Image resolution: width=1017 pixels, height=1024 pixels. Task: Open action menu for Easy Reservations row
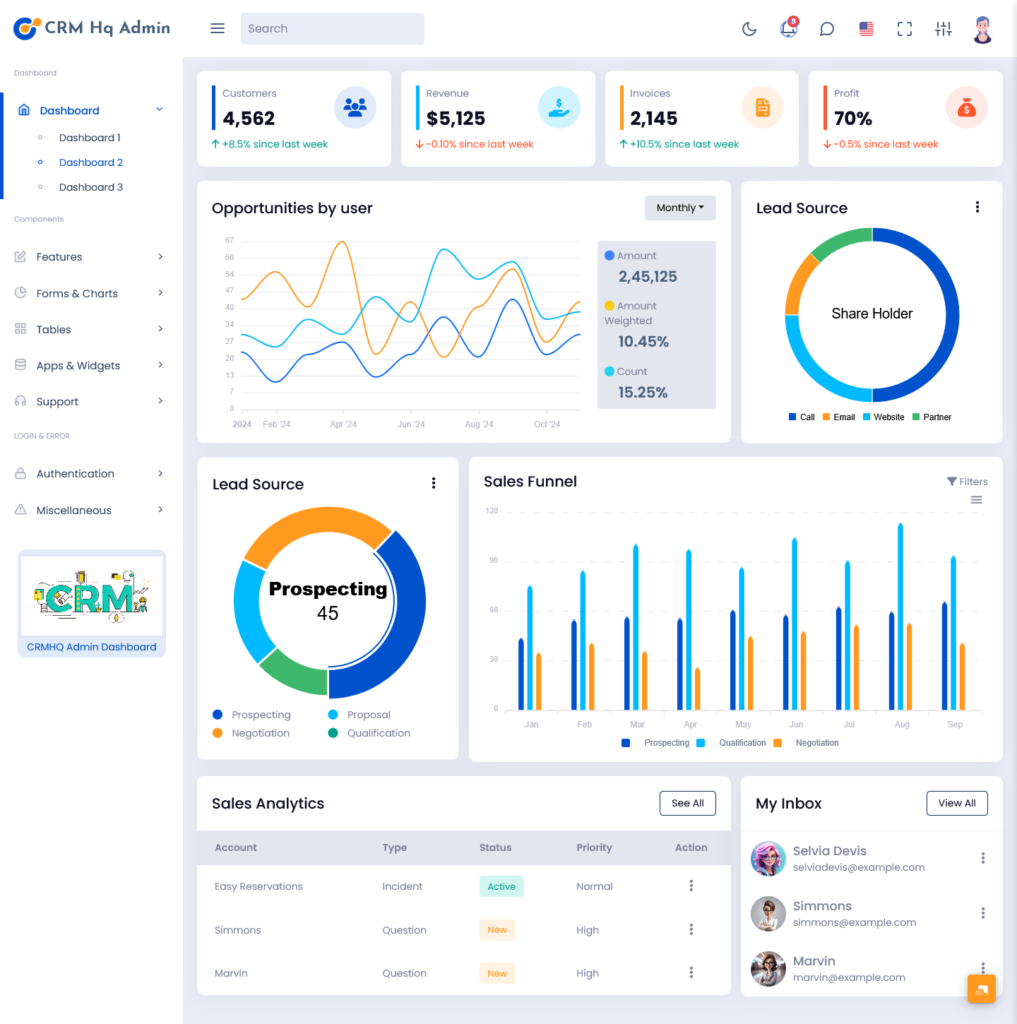point(691,886)
